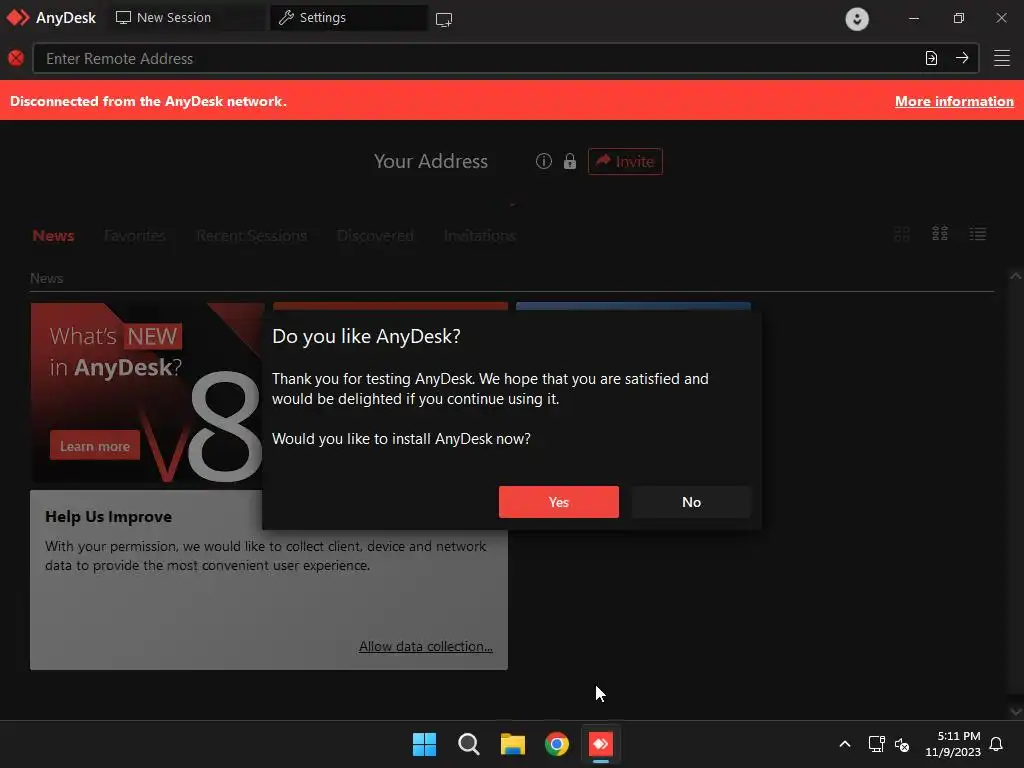
Task: Click Learn more on What's NEW banner
Action: (x=95, y=446)
